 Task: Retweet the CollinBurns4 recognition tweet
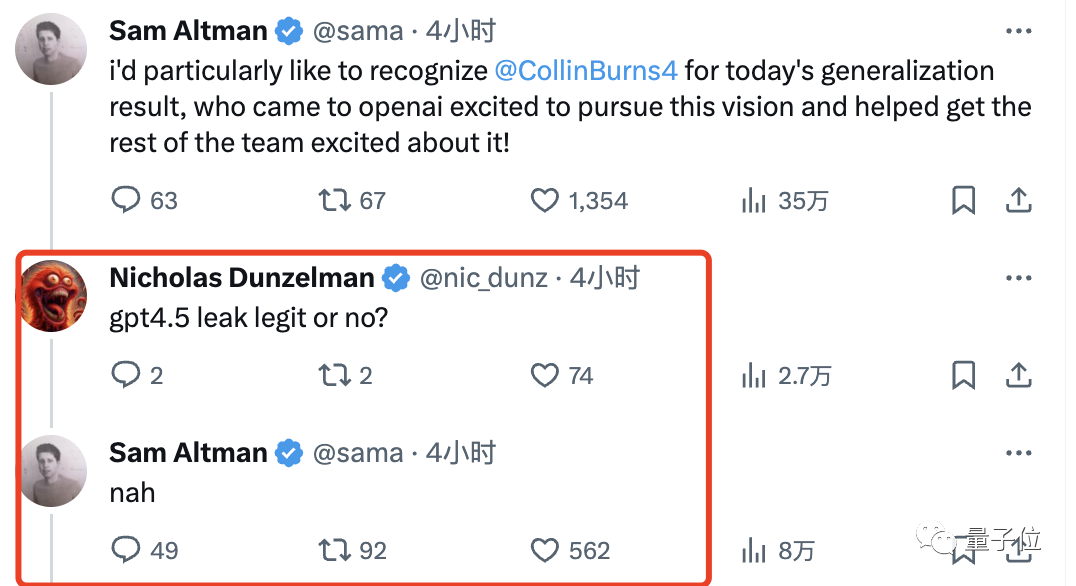(x=334, y=201)
